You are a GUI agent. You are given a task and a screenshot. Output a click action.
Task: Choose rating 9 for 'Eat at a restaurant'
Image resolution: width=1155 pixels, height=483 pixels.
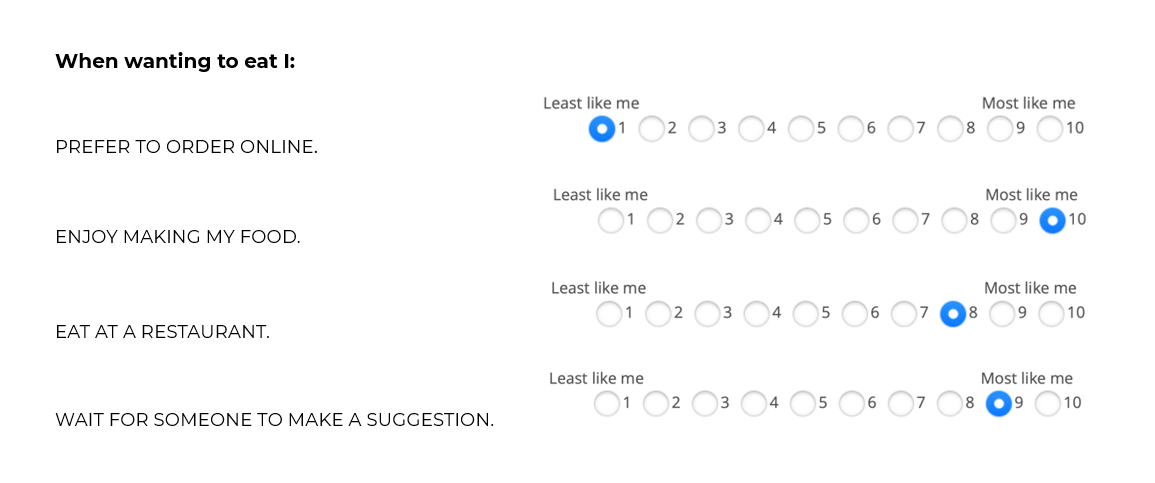1002,314
